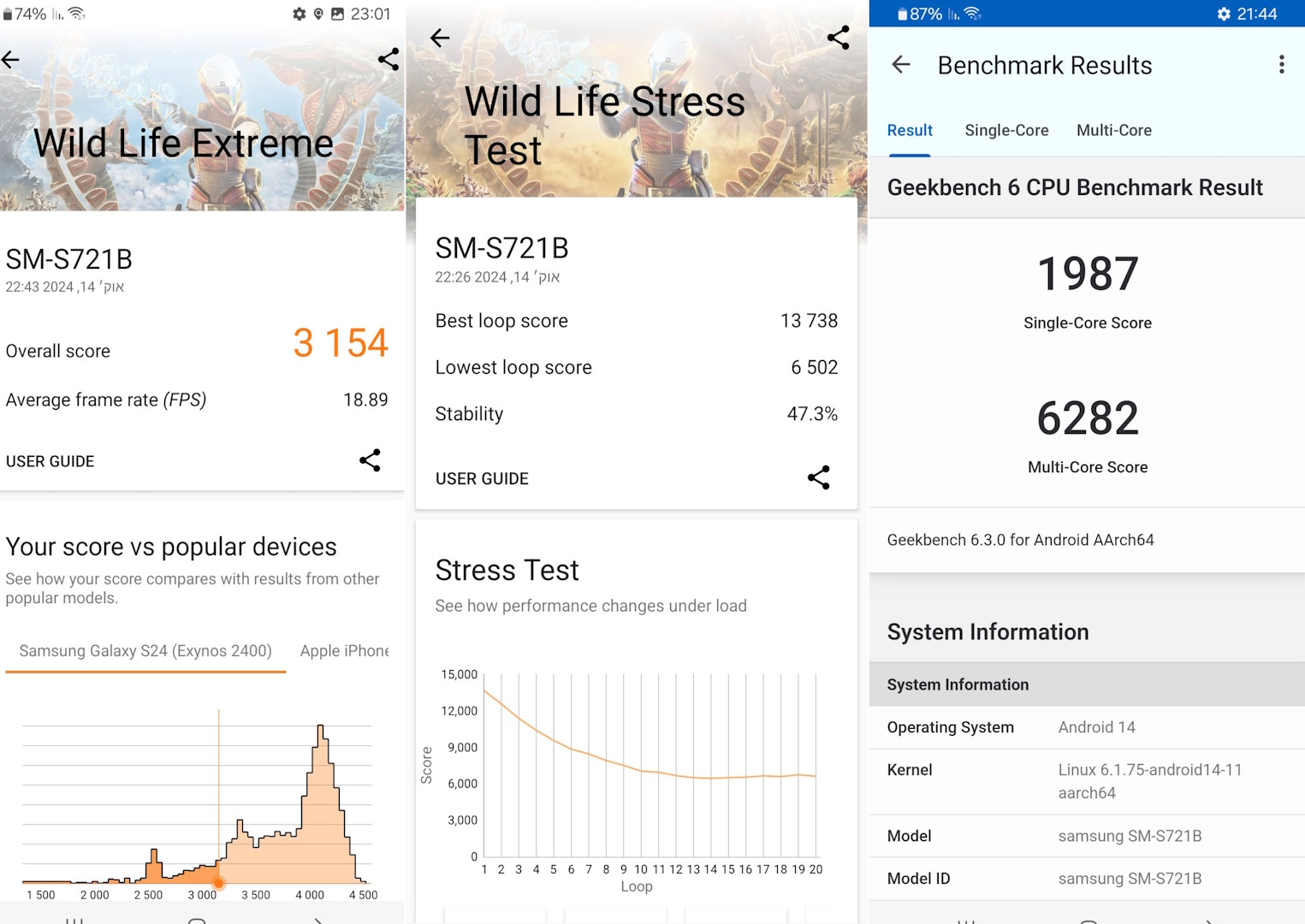Tap Stability value 47.3%
1305x924 pixels.
point(812,414)
